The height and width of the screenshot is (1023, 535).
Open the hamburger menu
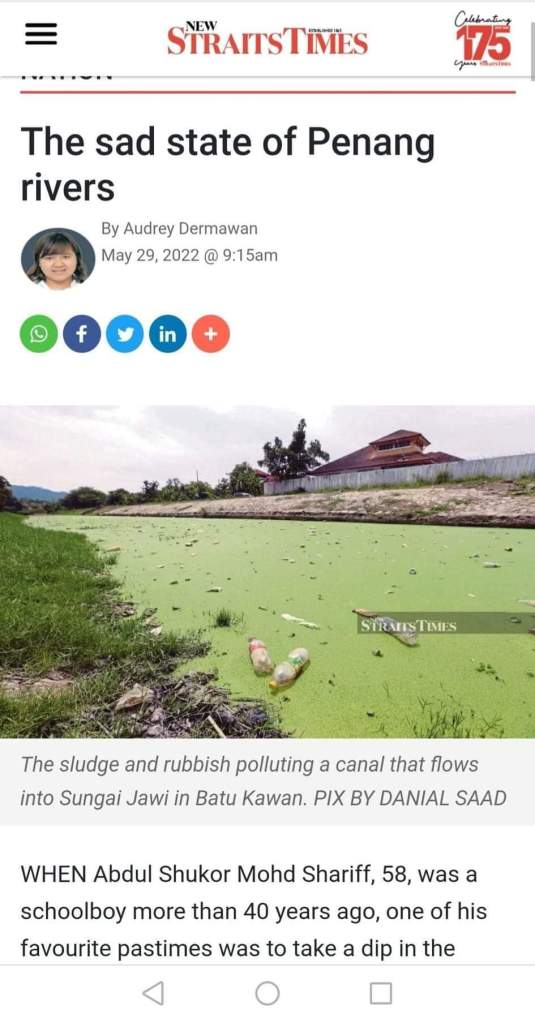[40, 35]
